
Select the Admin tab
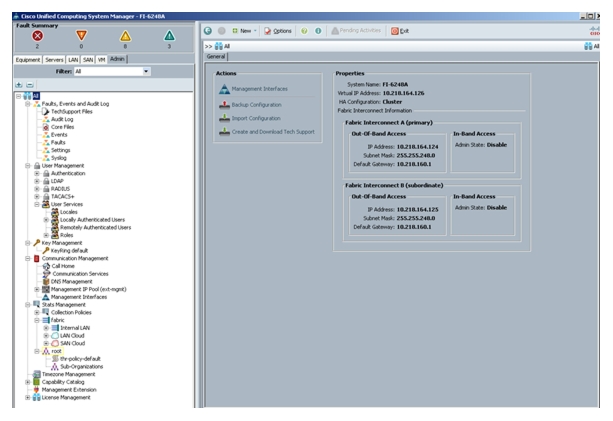[x=117, y=59]
